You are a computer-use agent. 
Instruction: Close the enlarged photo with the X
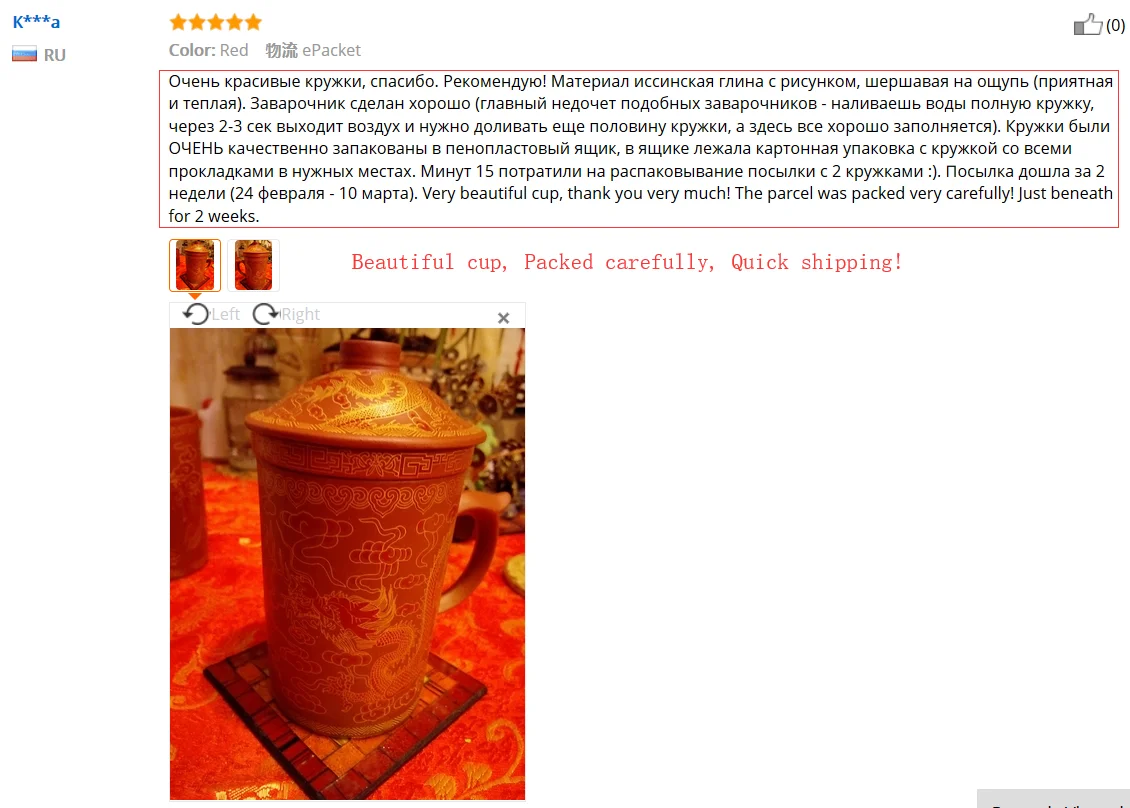[x=503, y=318]
